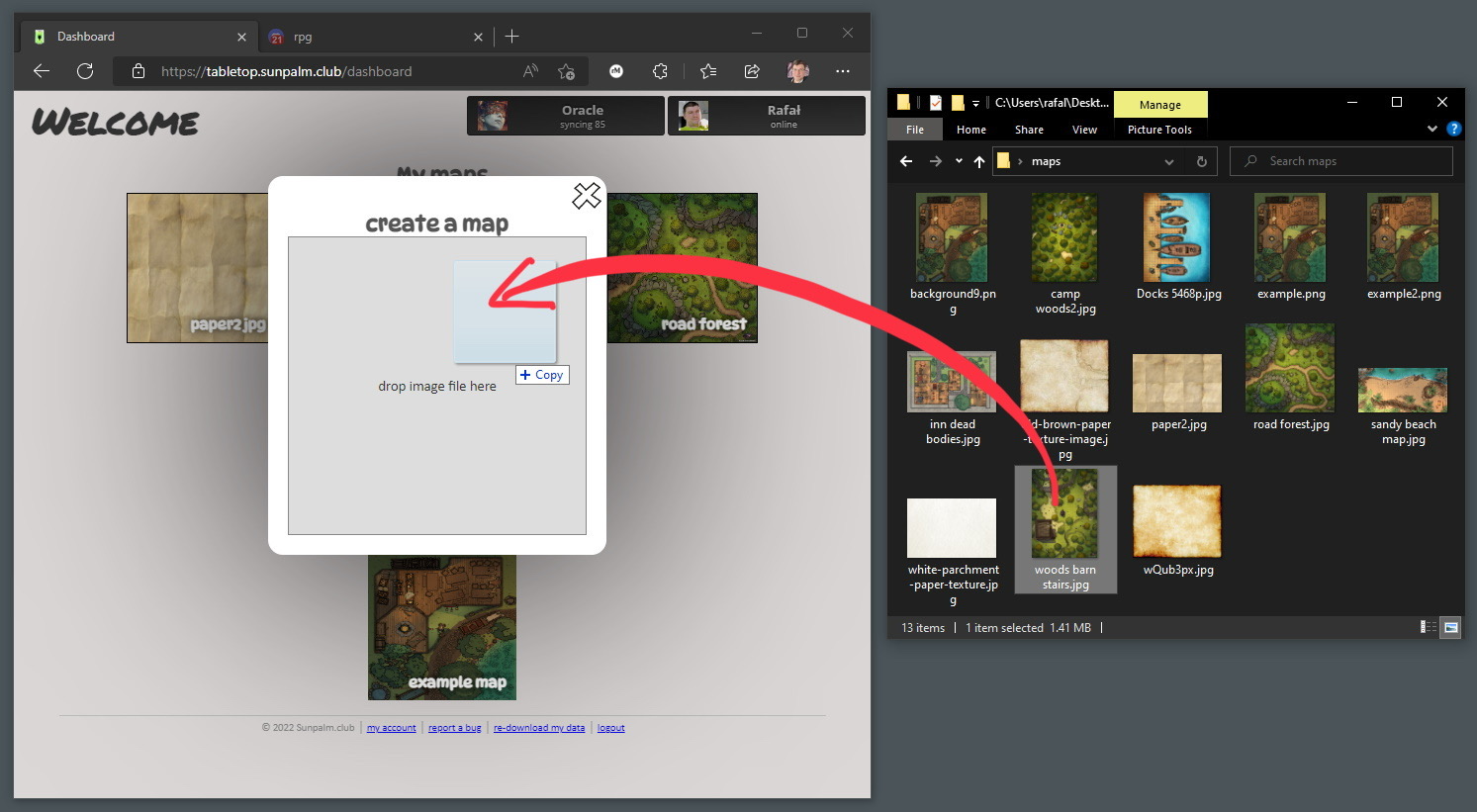Select Docks 5468p.jpg file
1477x812 pixels.
[1178, 247]
